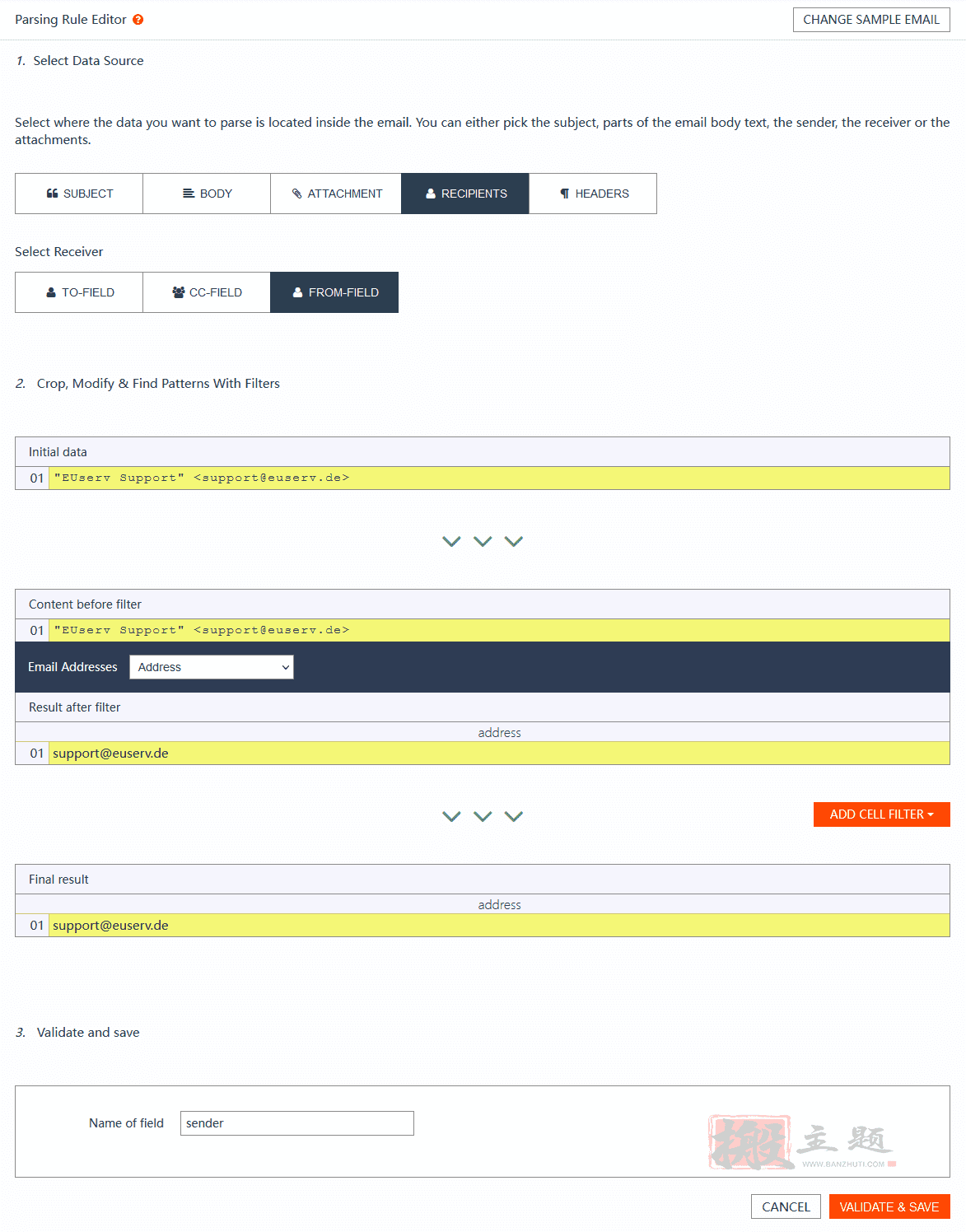Click the Validate & Save button
Image resolution: width=966 pixels, height=1232 pixels.
(889, 1206)
